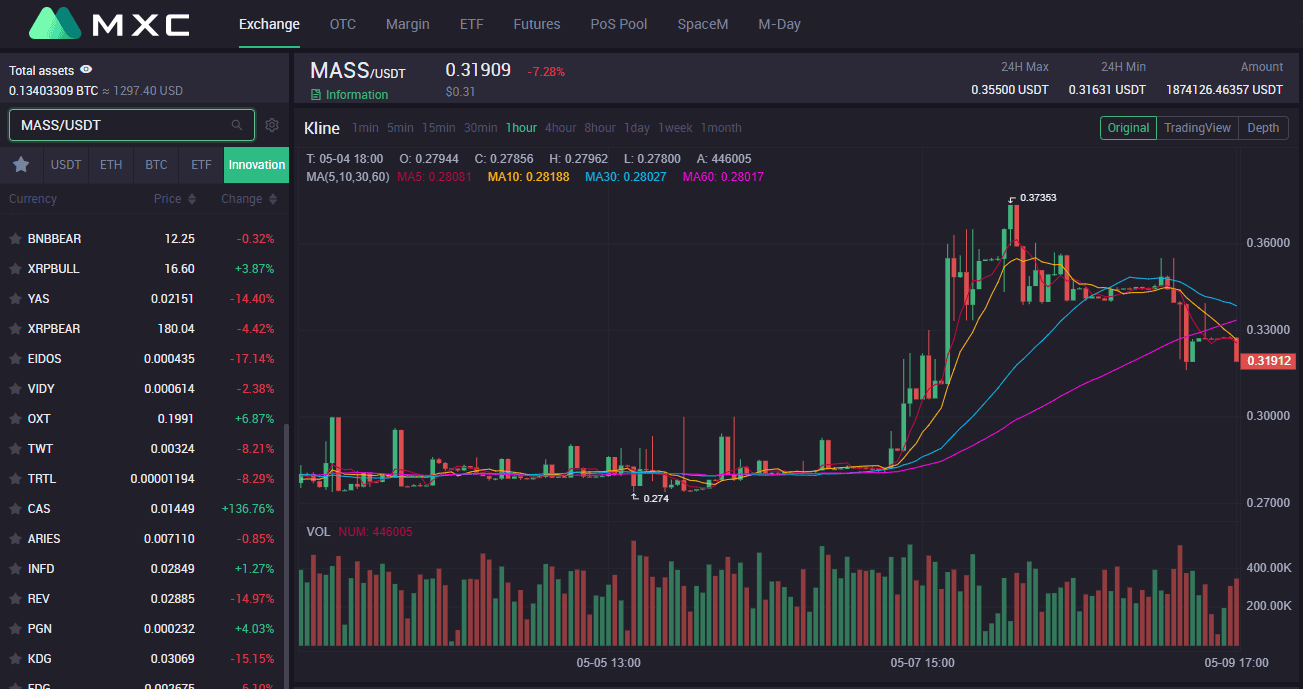Set Kline interval to 1day
The image size is (1303, 689).
click(x=637, y=128)
